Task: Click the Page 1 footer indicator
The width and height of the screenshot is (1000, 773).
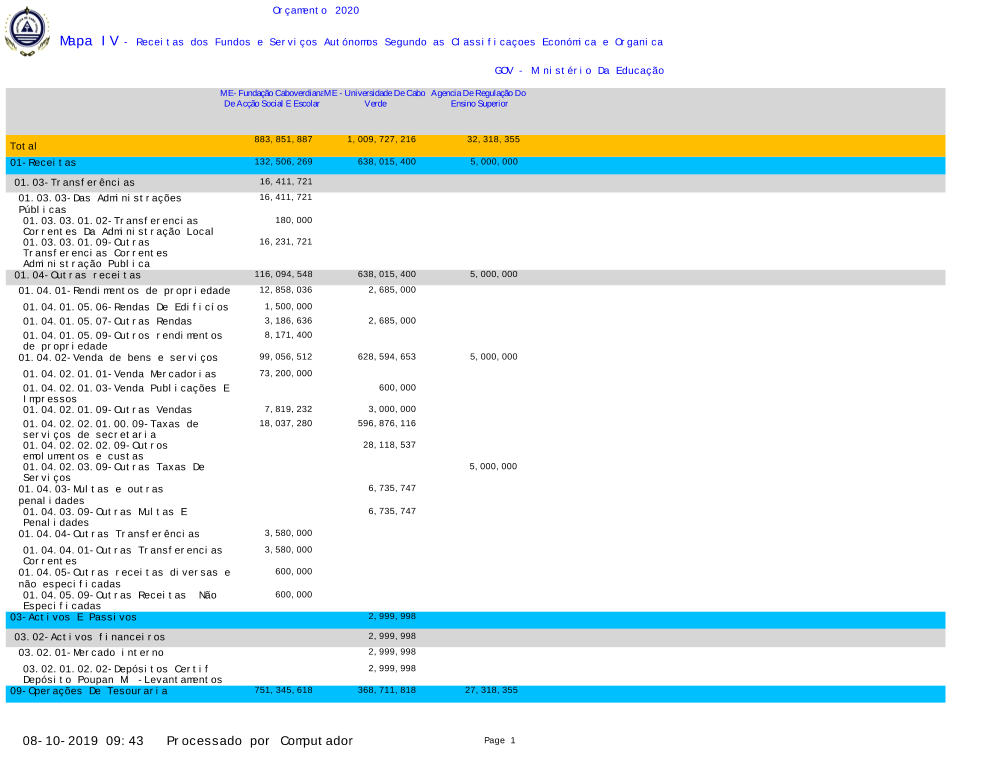Action: 499,741
